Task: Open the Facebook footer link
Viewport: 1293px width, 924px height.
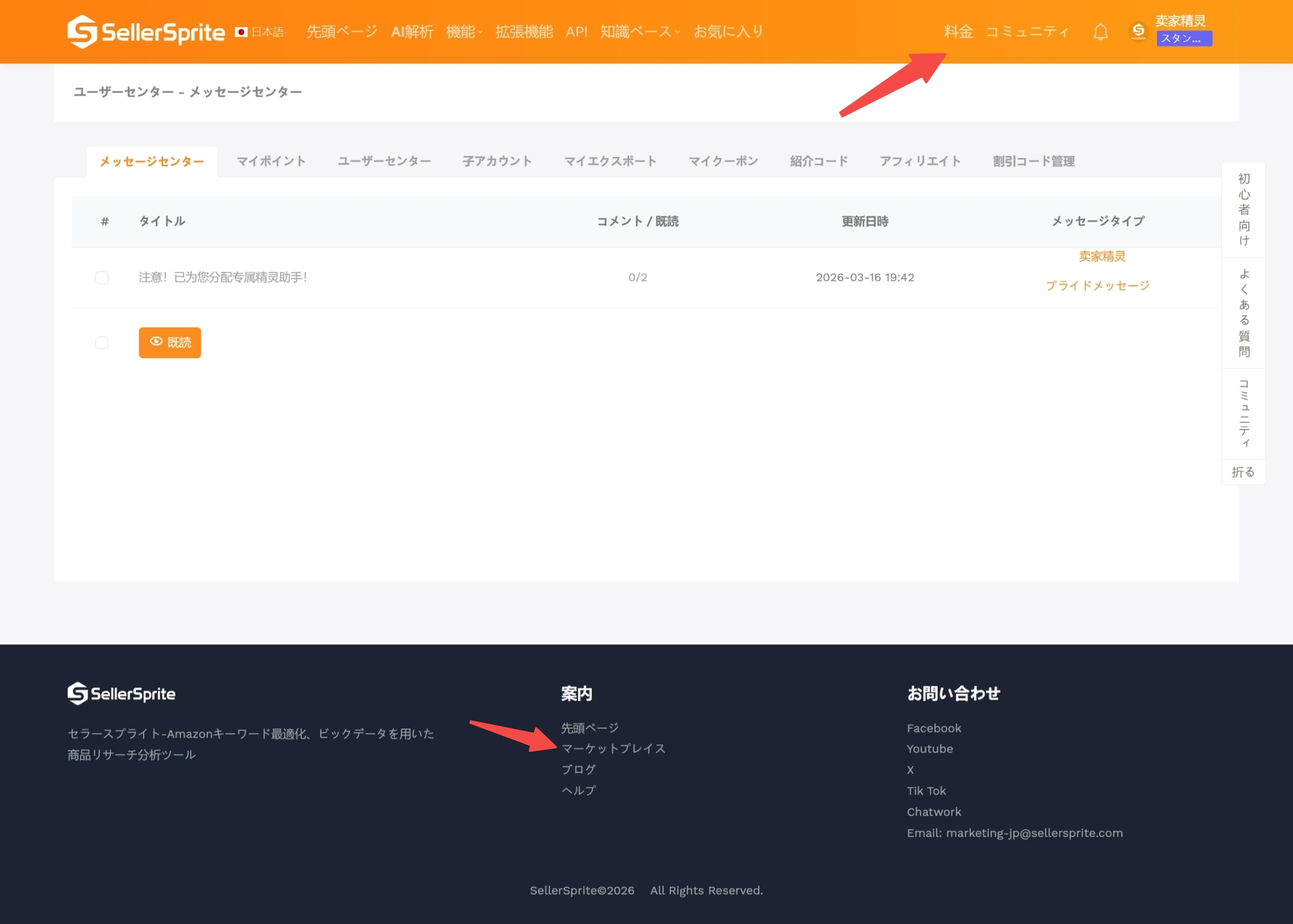Action: point(933,728)
